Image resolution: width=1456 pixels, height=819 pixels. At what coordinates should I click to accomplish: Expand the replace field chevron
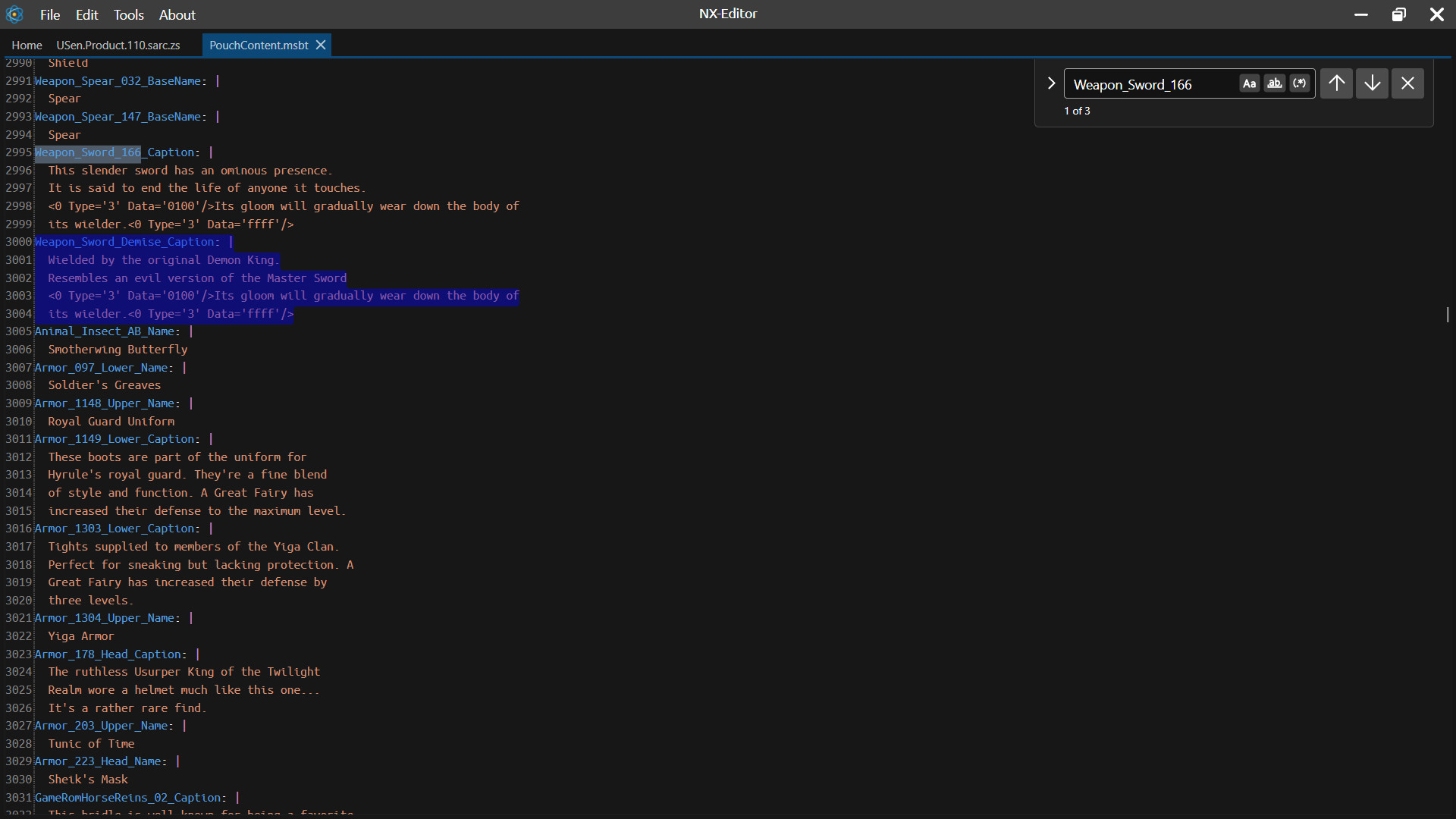click(x=1051, y=83)
